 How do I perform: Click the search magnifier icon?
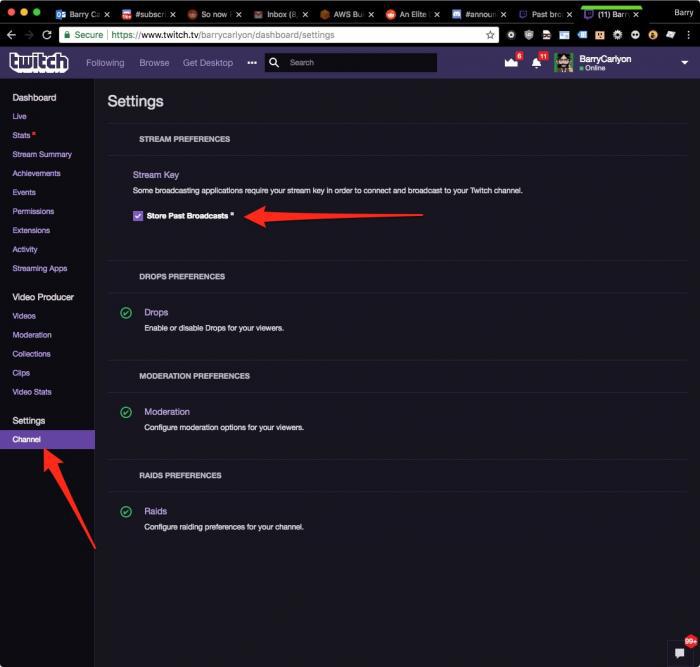pyautogui.click(x=274, y=63)
